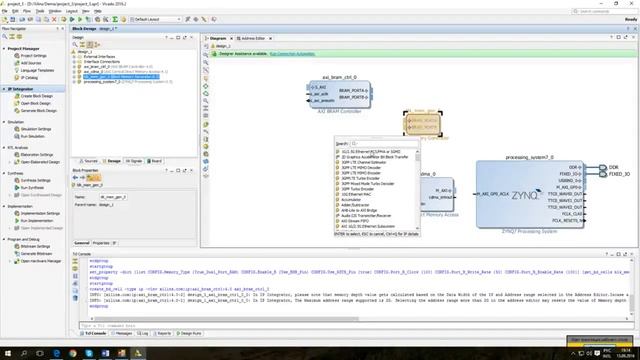Screen dimensions: 640x360
Task: Click the Run Simulation icon
Action: click(17, 136)
